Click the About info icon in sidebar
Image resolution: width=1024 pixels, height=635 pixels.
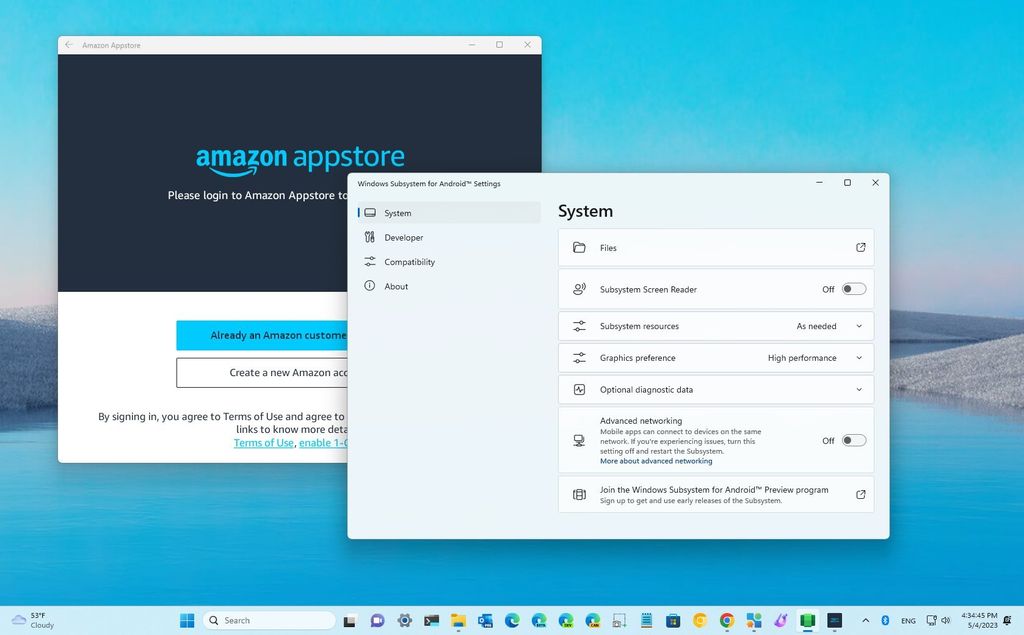pyautogui.click(x=372, y=286)
